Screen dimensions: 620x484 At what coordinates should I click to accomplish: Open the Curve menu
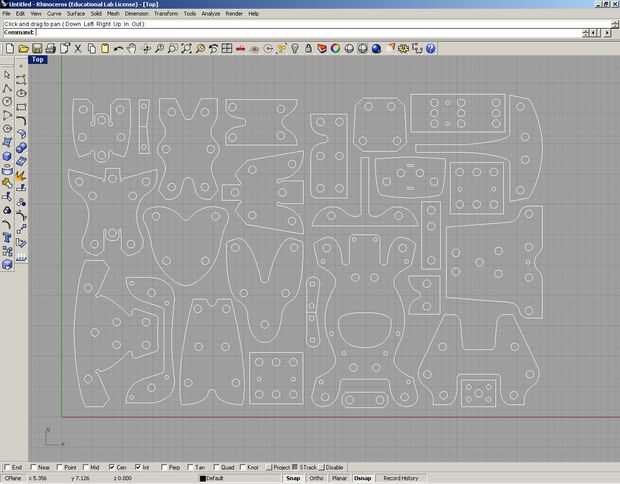point(54,13)
